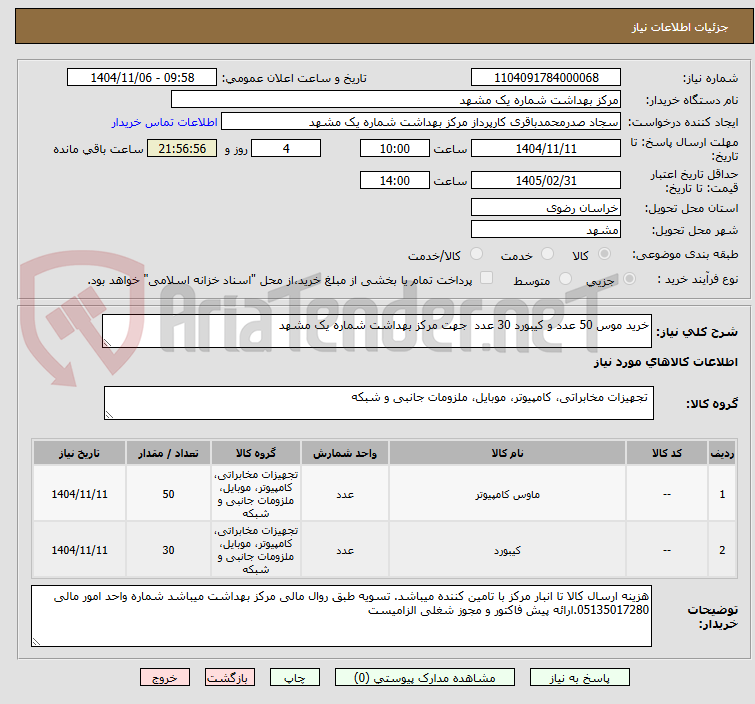755x704 pixels.
Task: Click the تاریخ نیاز column header
Action: (x=79, y=453)
